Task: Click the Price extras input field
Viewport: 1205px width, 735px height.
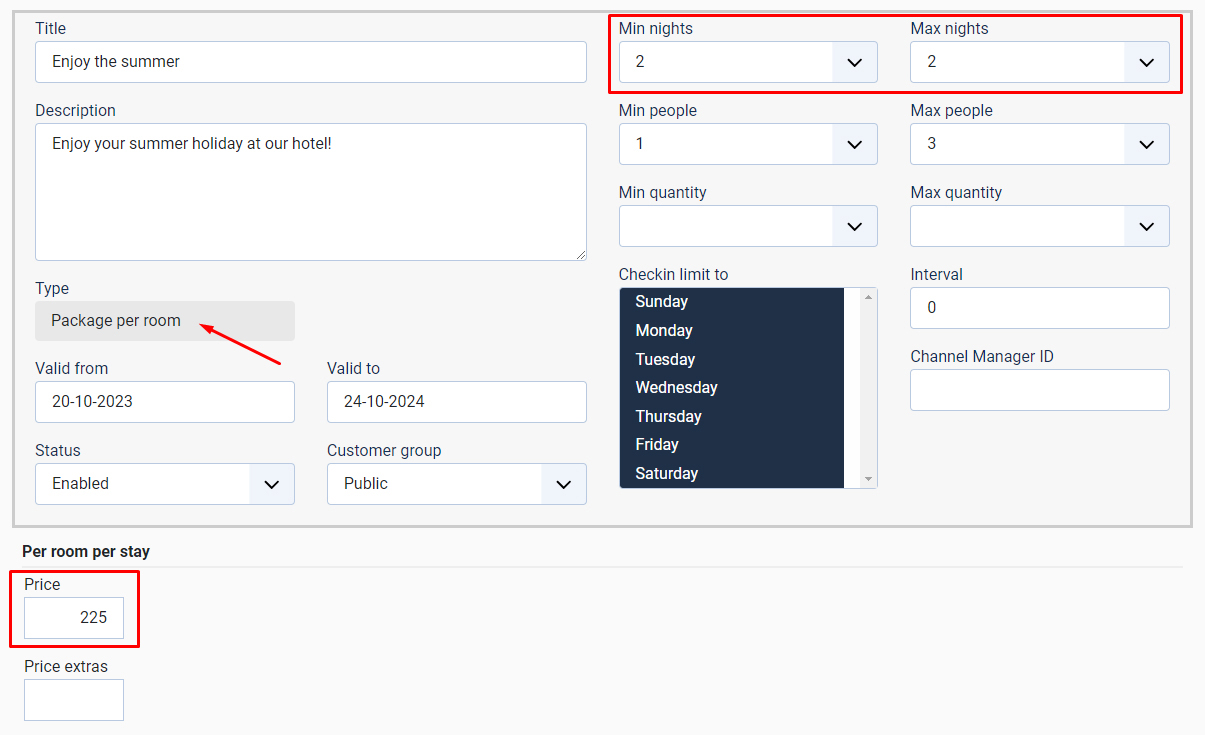Action: click(74, 700)
